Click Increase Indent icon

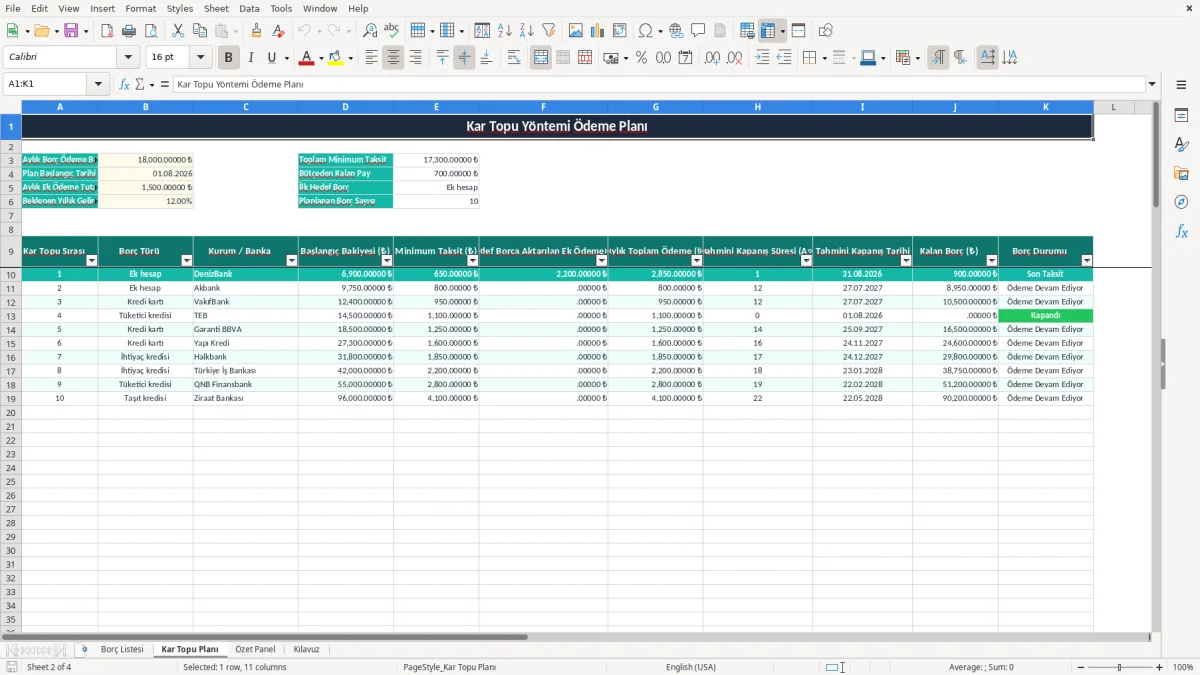click(762, 58)
